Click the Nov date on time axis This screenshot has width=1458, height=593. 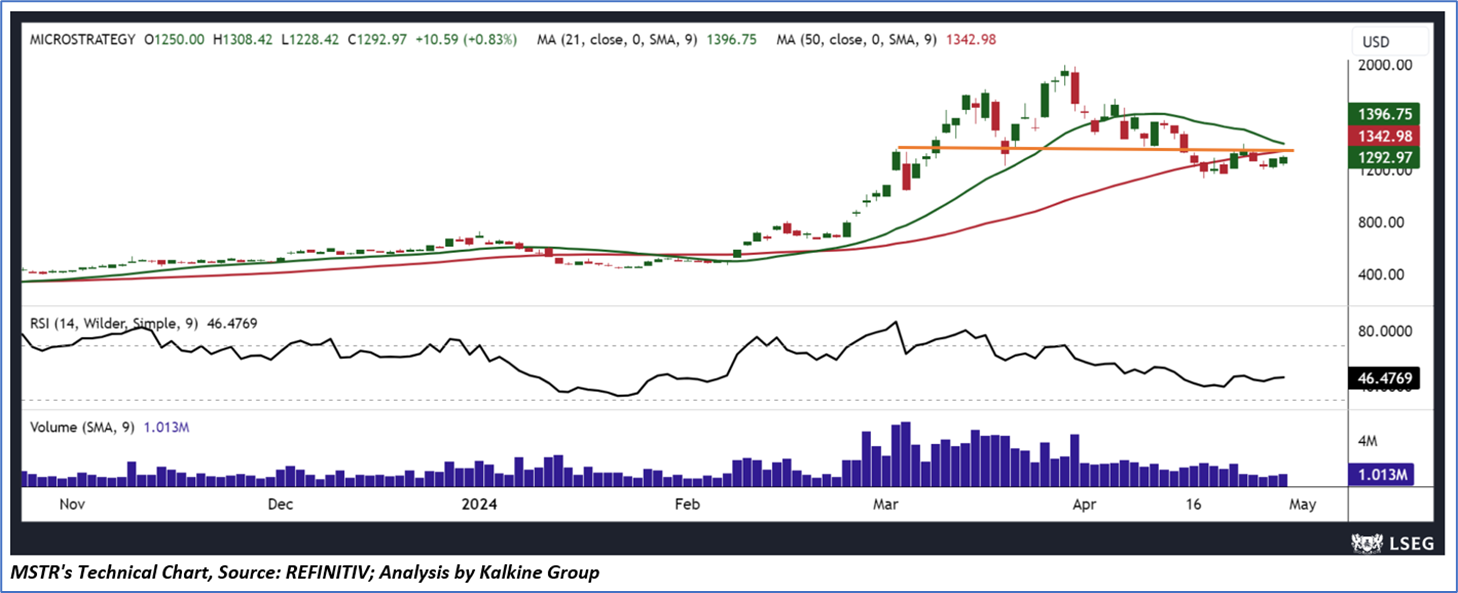tap(70, 505)
